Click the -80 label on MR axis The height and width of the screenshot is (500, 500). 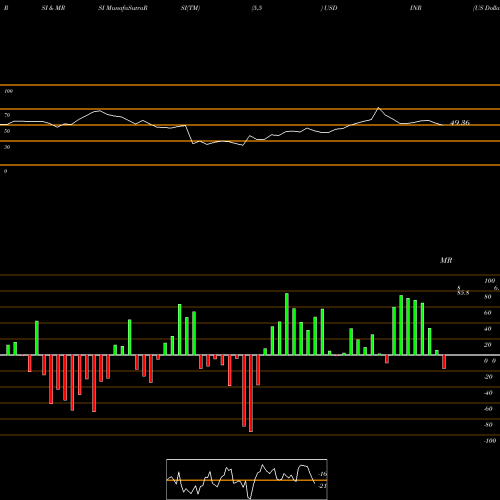(x=488, y=425)
